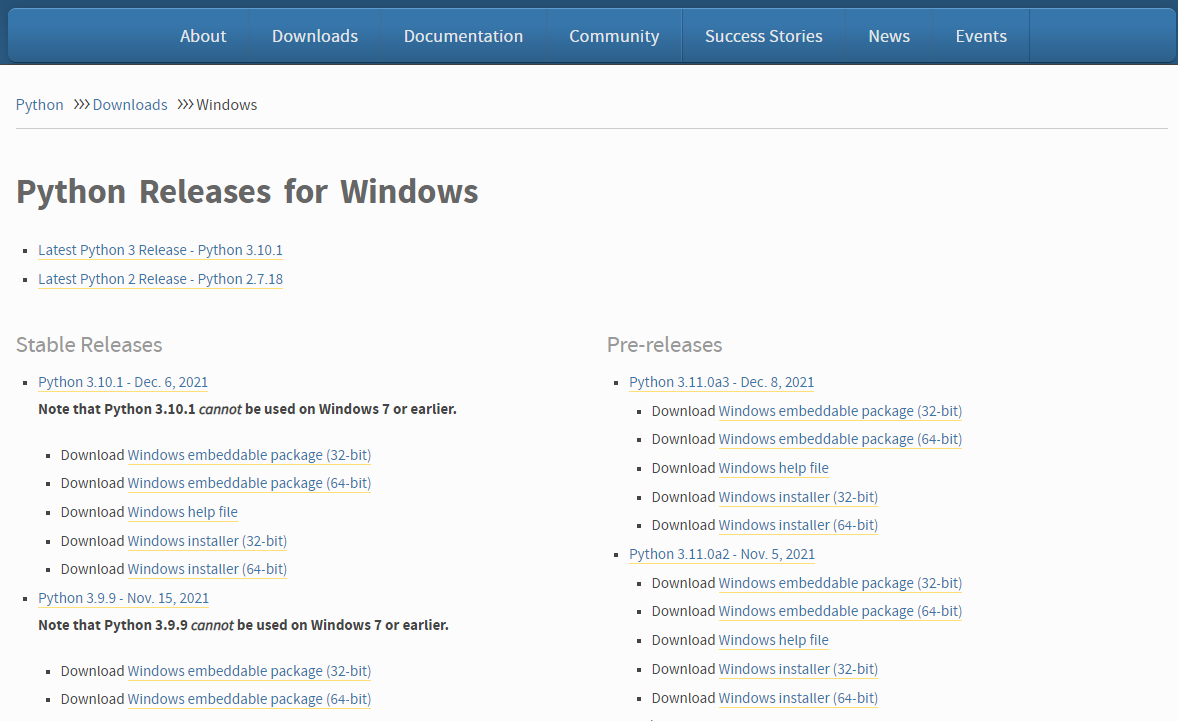
Task: Download Python 3.10.1 embeddable package (32-bit)
Action: coord(249,455)
